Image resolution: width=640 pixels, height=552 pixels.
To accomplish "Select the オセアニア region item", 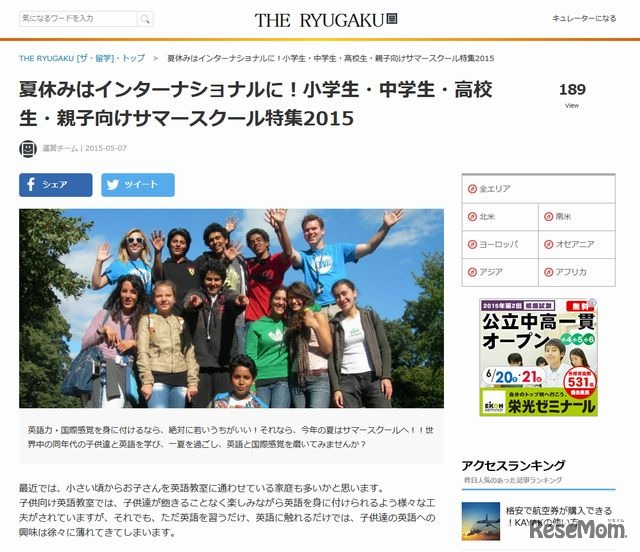I will tap(577, 245).
